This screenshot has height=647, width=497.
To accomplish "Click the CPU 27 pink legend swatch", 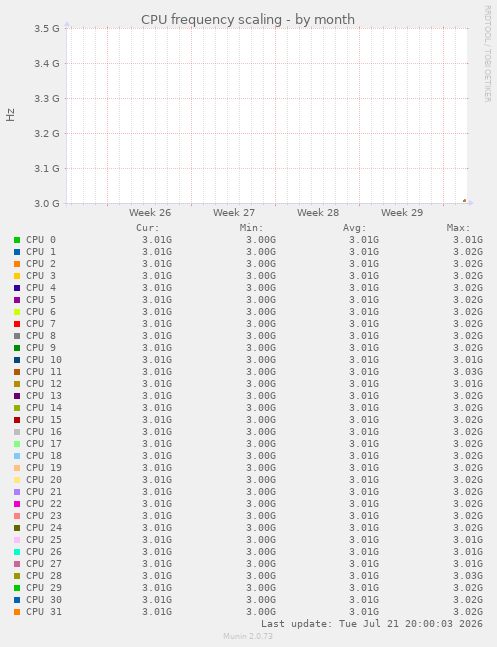I will click(x=17, y=564).
